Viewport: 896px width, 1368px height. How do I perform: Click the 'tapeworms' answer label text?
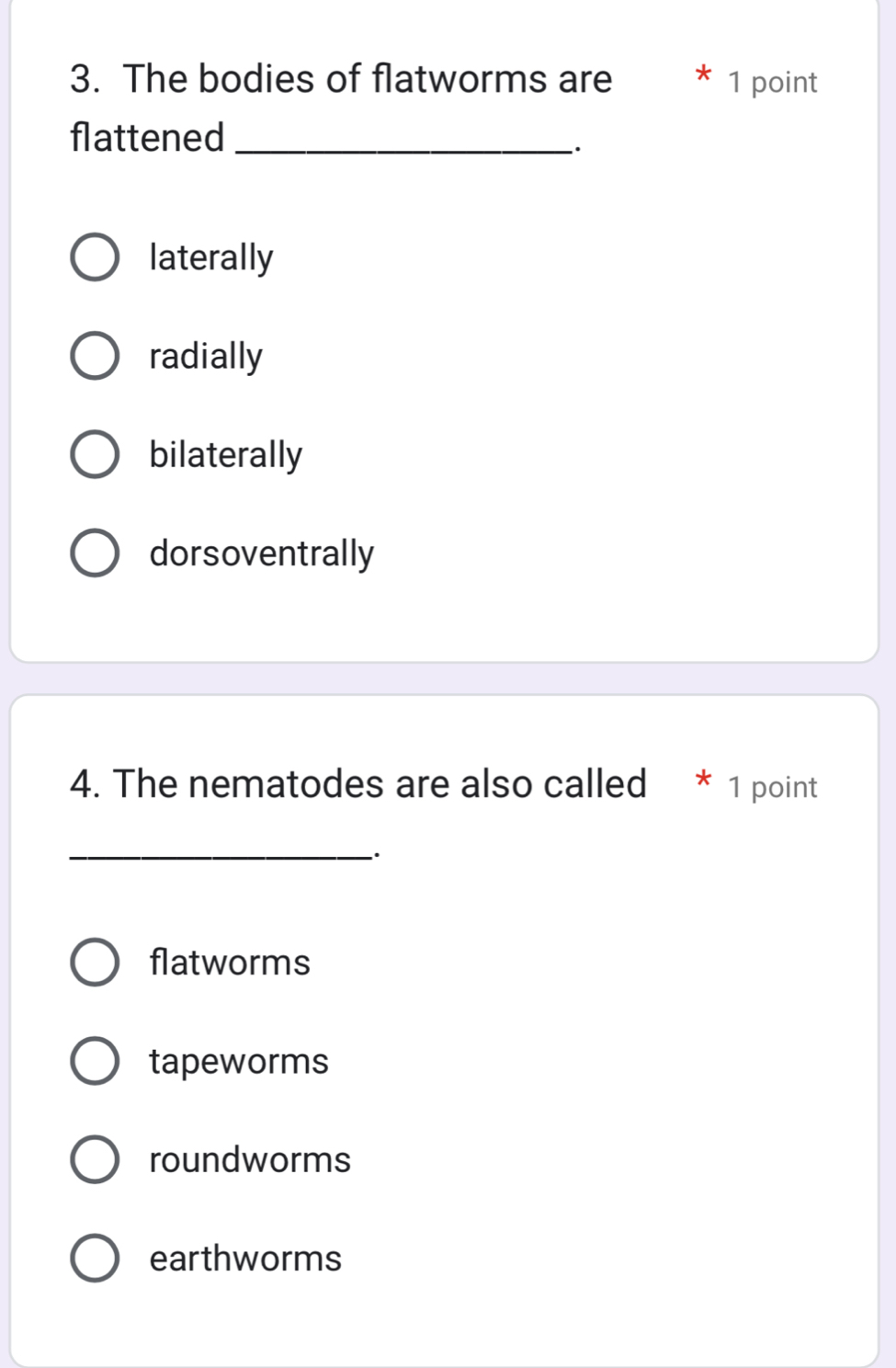click(239, 1062)
